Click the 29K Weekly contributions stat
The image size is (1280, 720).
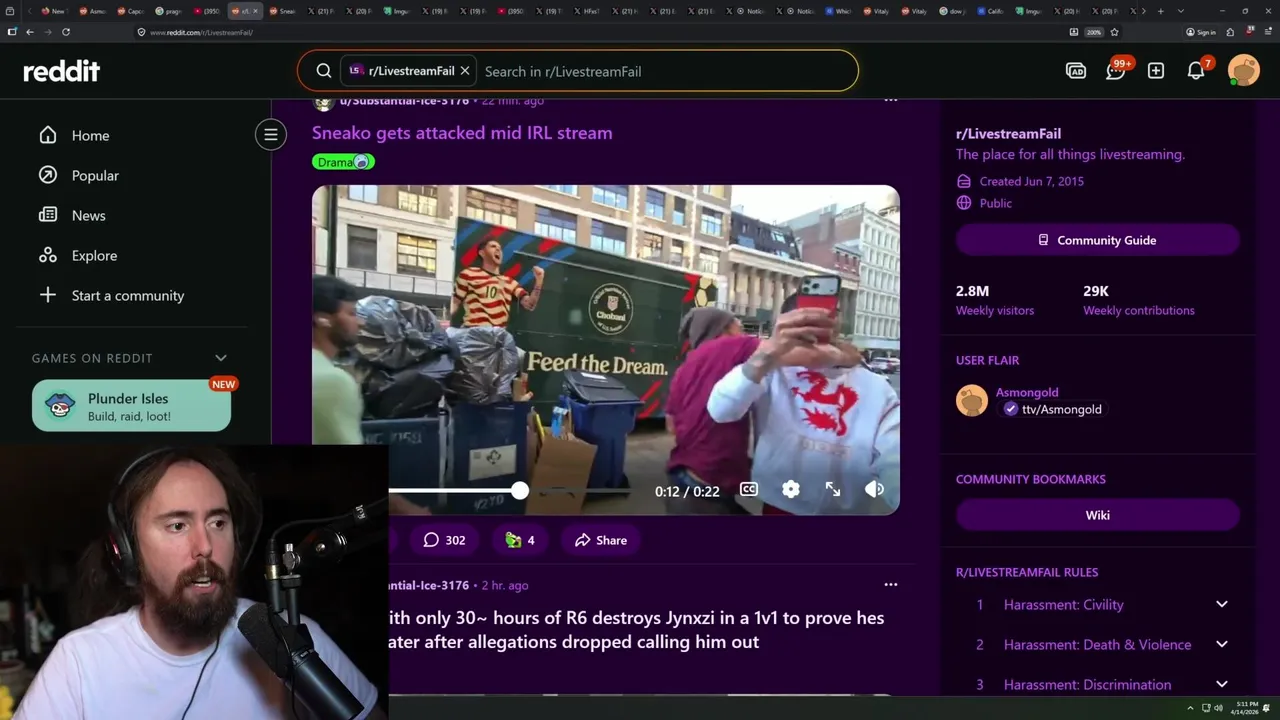point(1139,300)
